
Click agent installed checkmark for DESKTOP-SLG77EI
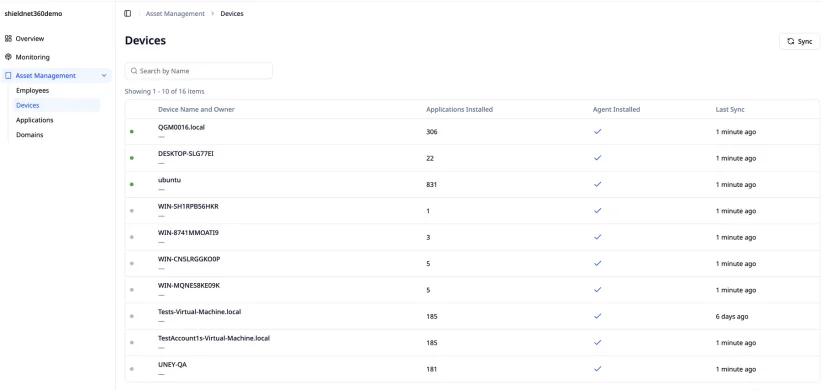tap(597, 158)
